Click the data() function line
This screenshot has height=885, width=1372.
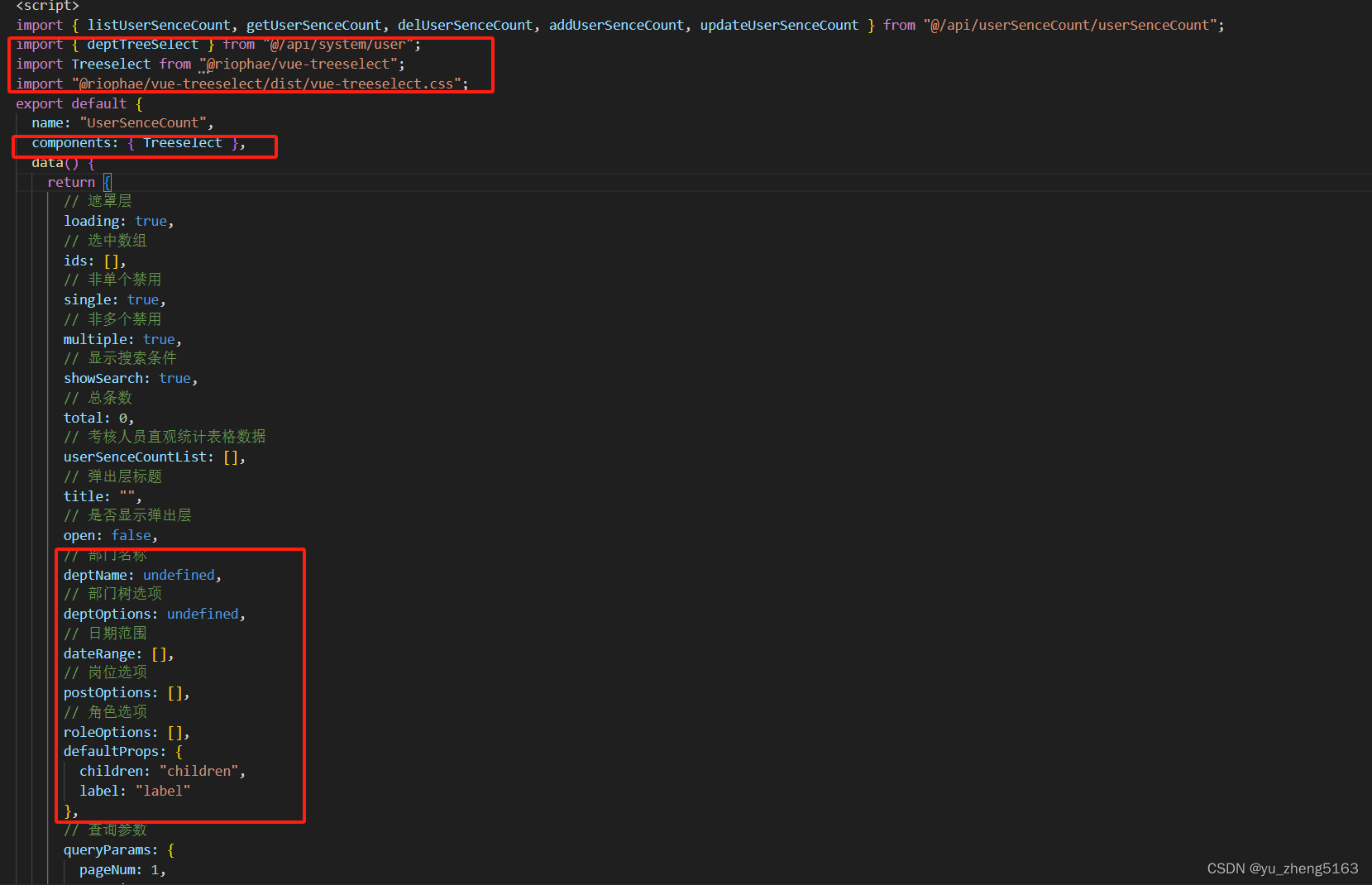point(63,163)
